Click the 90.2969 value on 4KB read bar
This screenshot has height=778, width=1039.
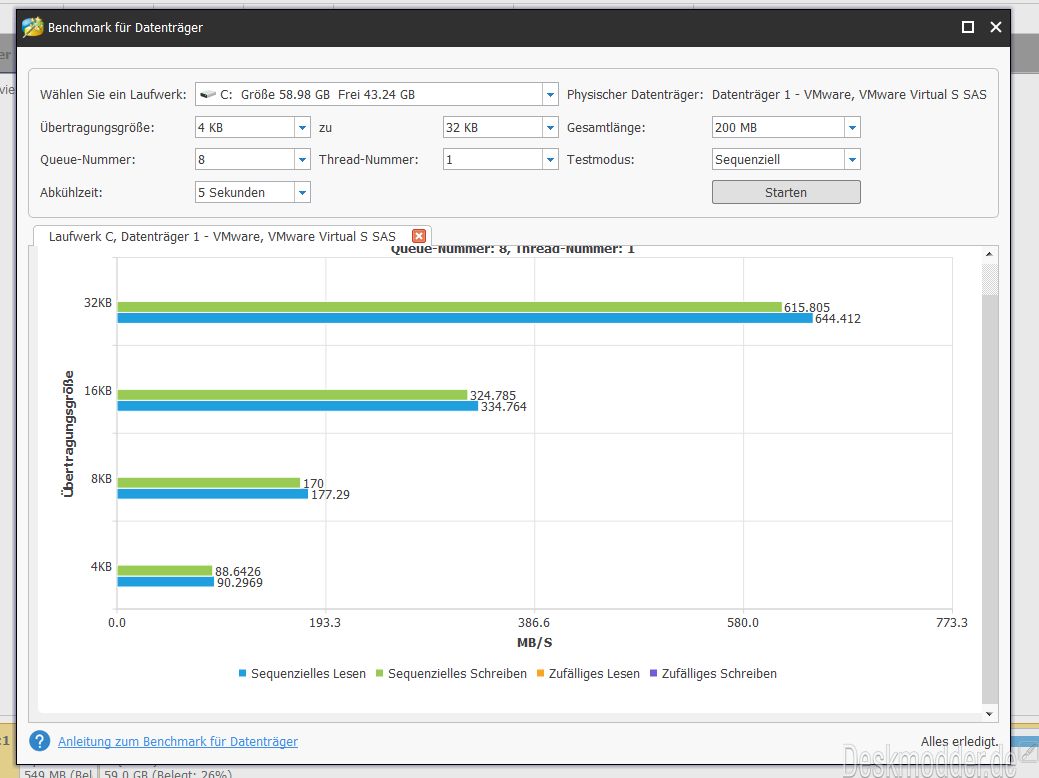click(x=240, y=583)
